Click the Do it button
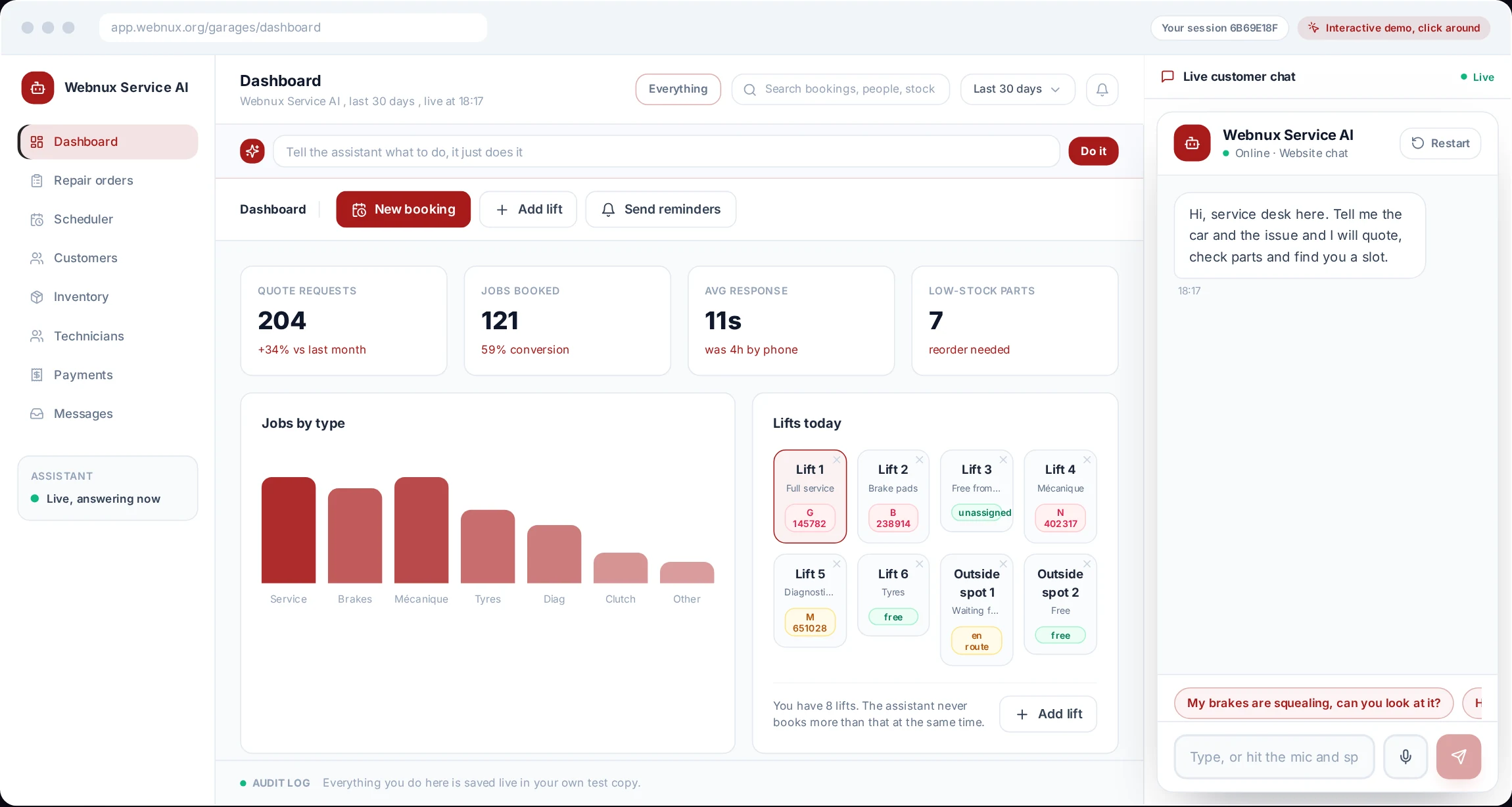 1093,151
